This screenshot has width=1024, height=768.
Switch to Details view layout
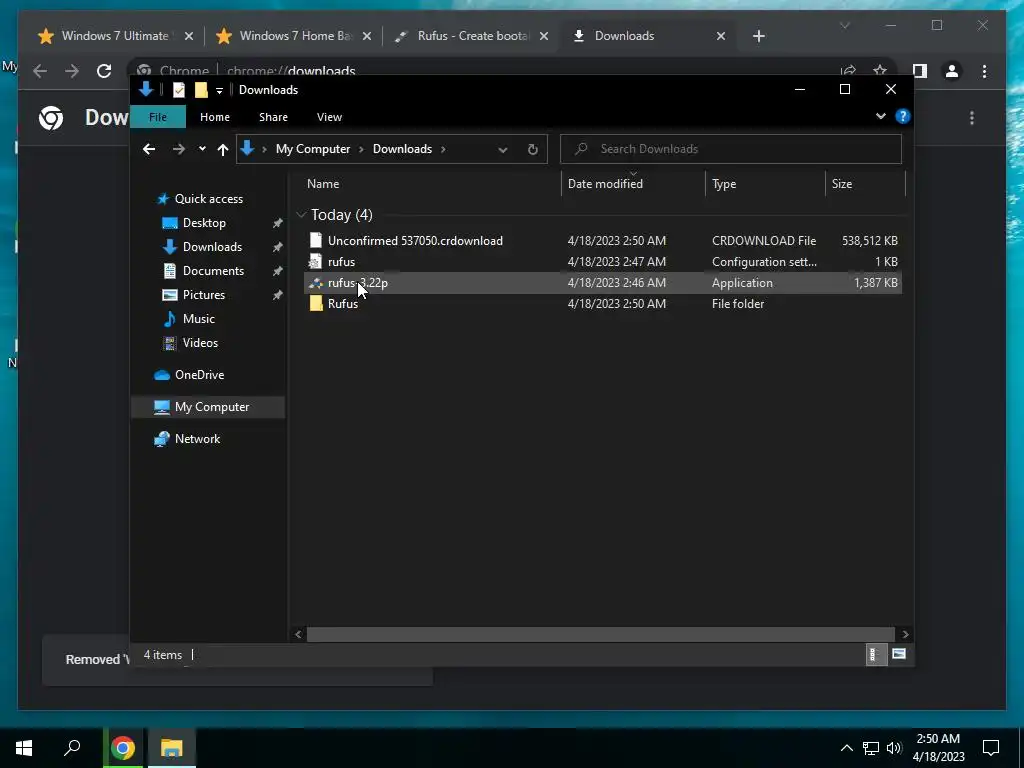tap(874, 654)
